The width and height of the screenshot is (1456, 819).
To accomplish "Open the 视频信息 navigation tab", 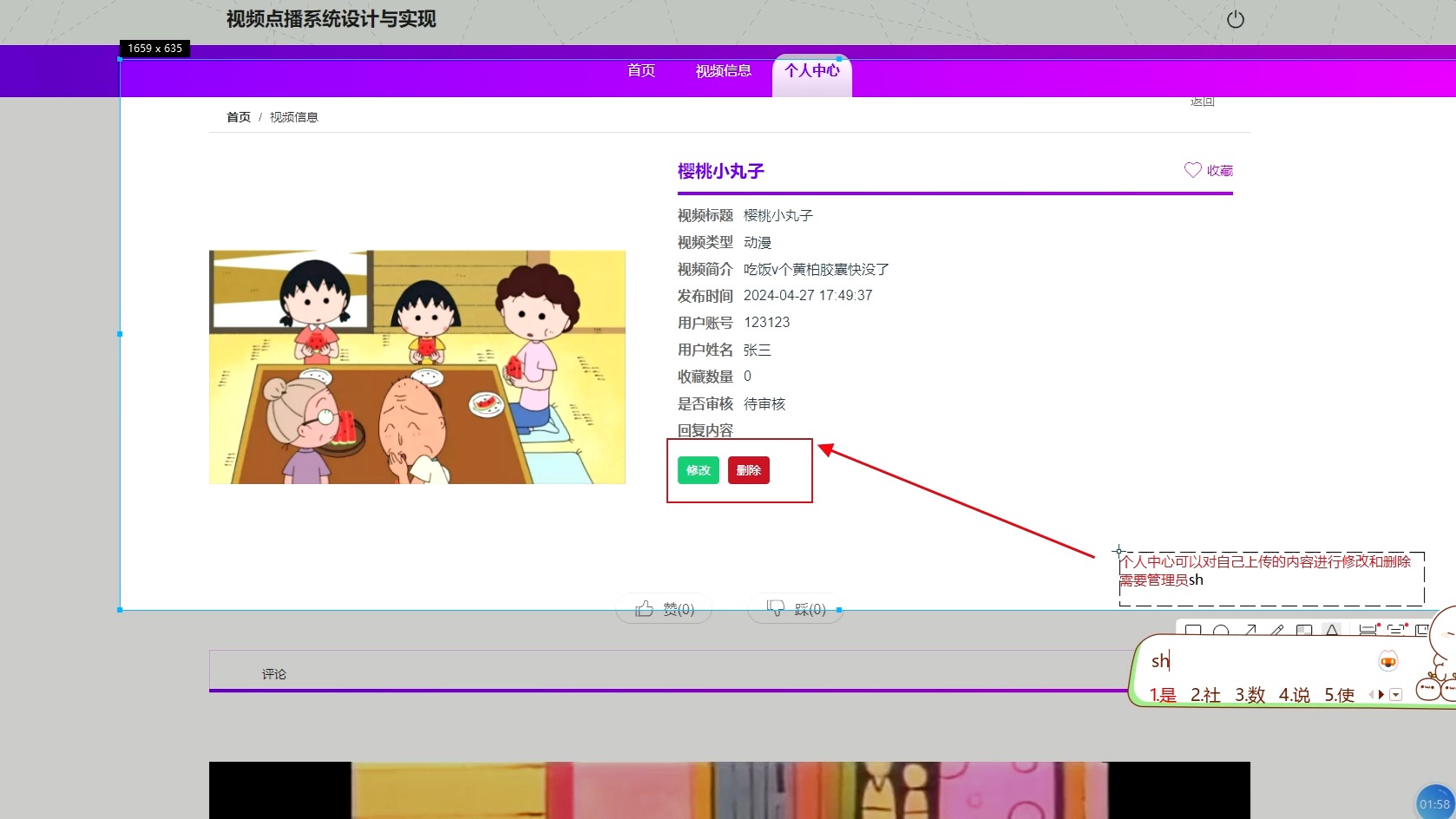I will [x=723, y=70].
